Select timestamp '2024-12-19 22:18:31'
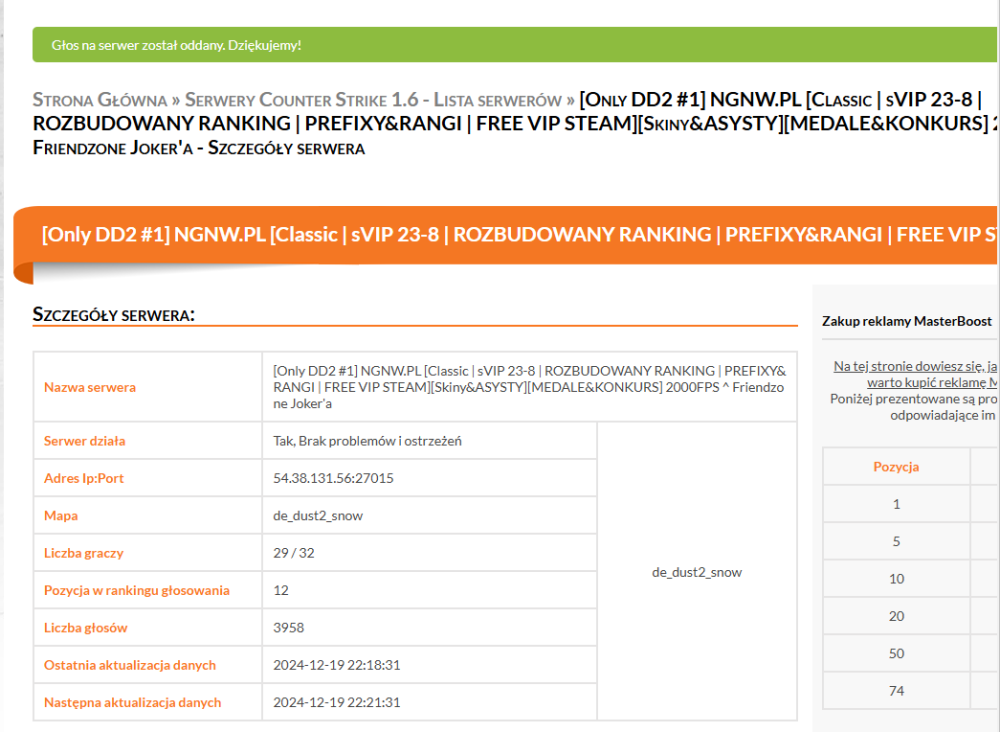The height and width of the screenshot is (732, 1000). (x=336, y=665)
